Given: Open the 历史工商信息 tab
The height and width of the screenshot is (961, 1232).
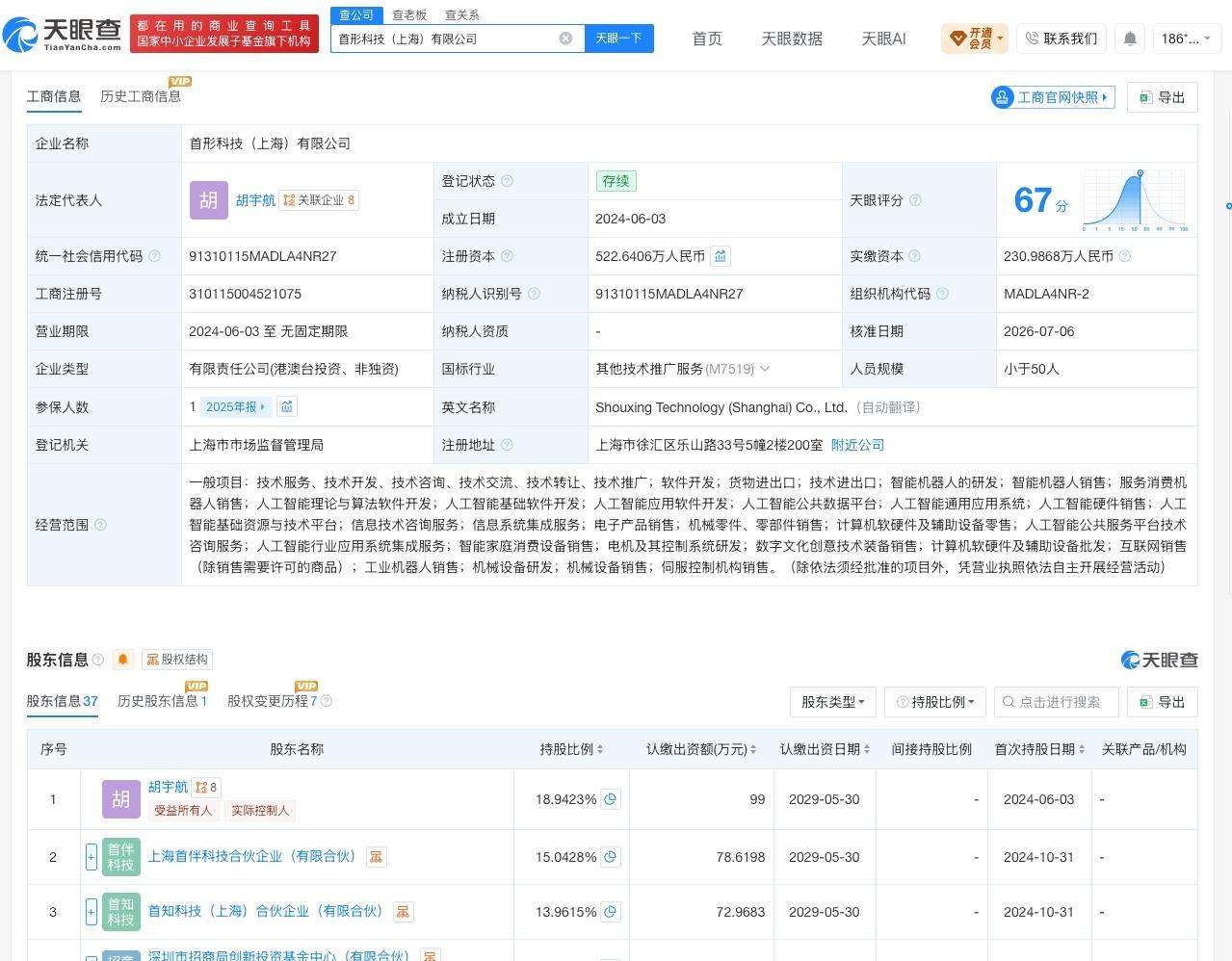Looking at the screenshot, I should click(141, 96).
